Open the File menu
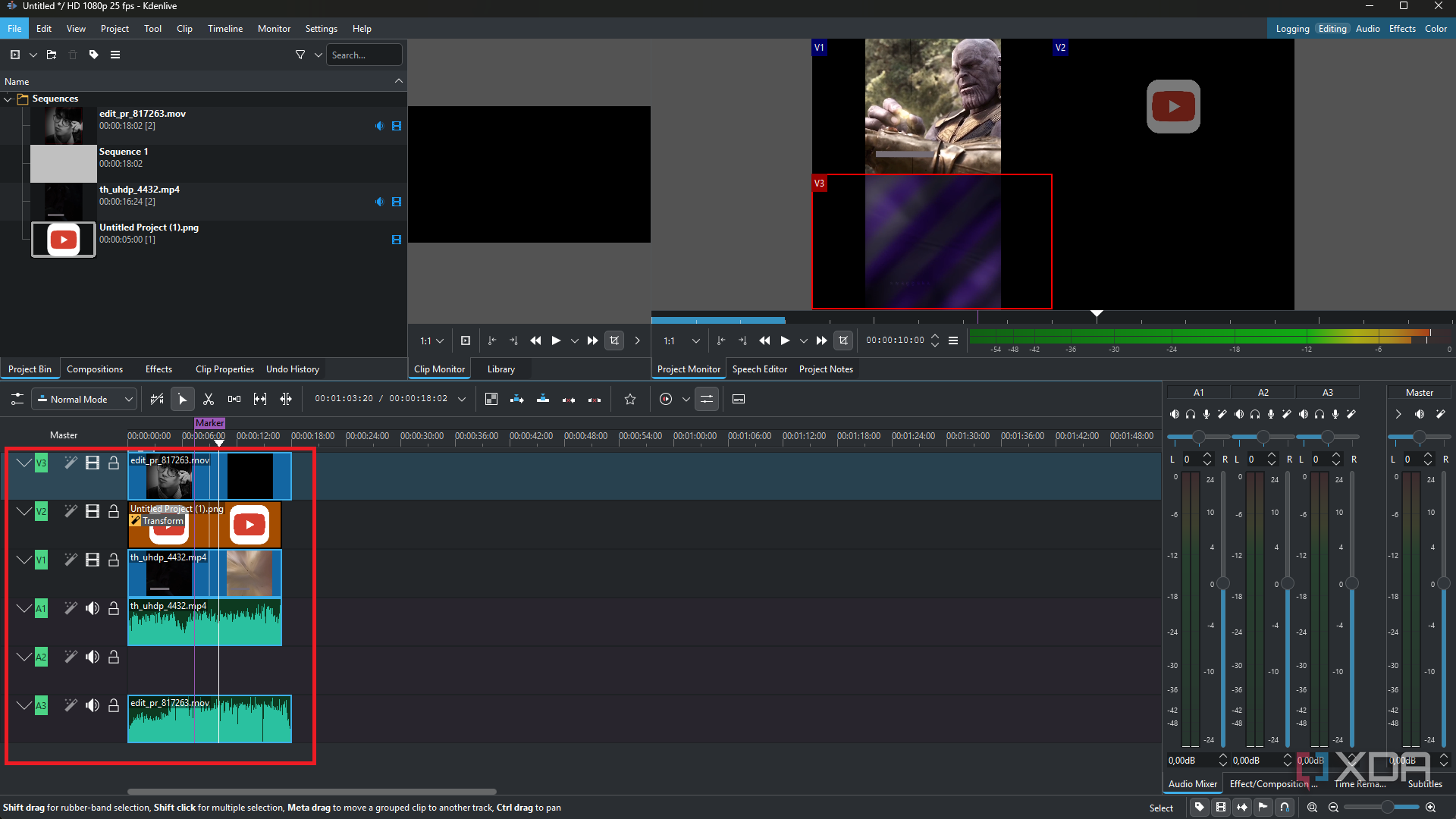 (14, 28)
